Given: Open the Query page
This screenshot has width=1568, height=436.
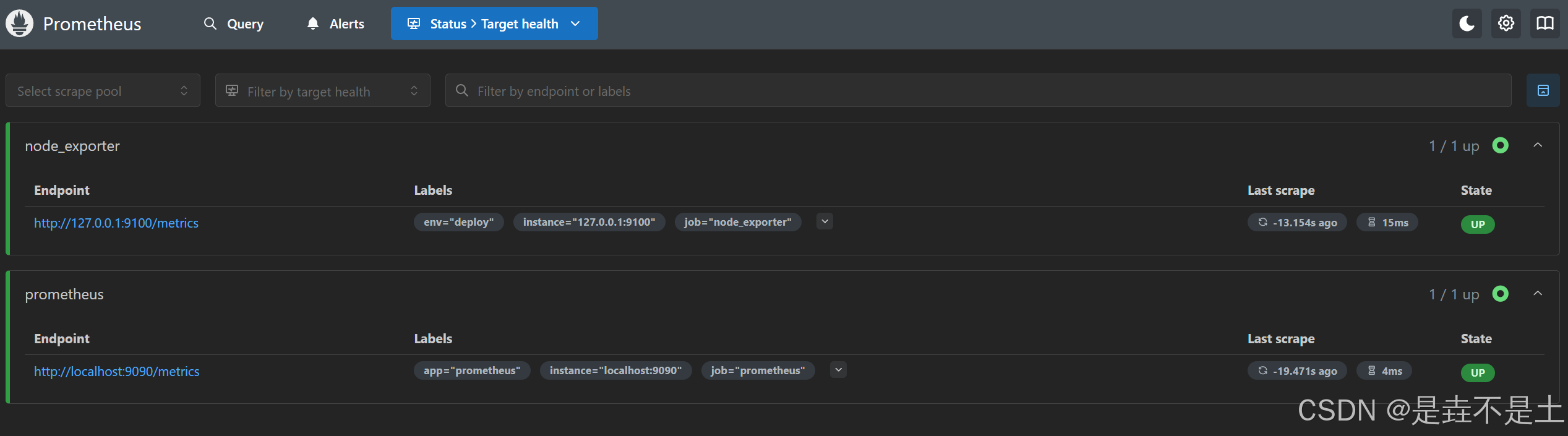Looking at the screenshot, I should click(234, 24).
